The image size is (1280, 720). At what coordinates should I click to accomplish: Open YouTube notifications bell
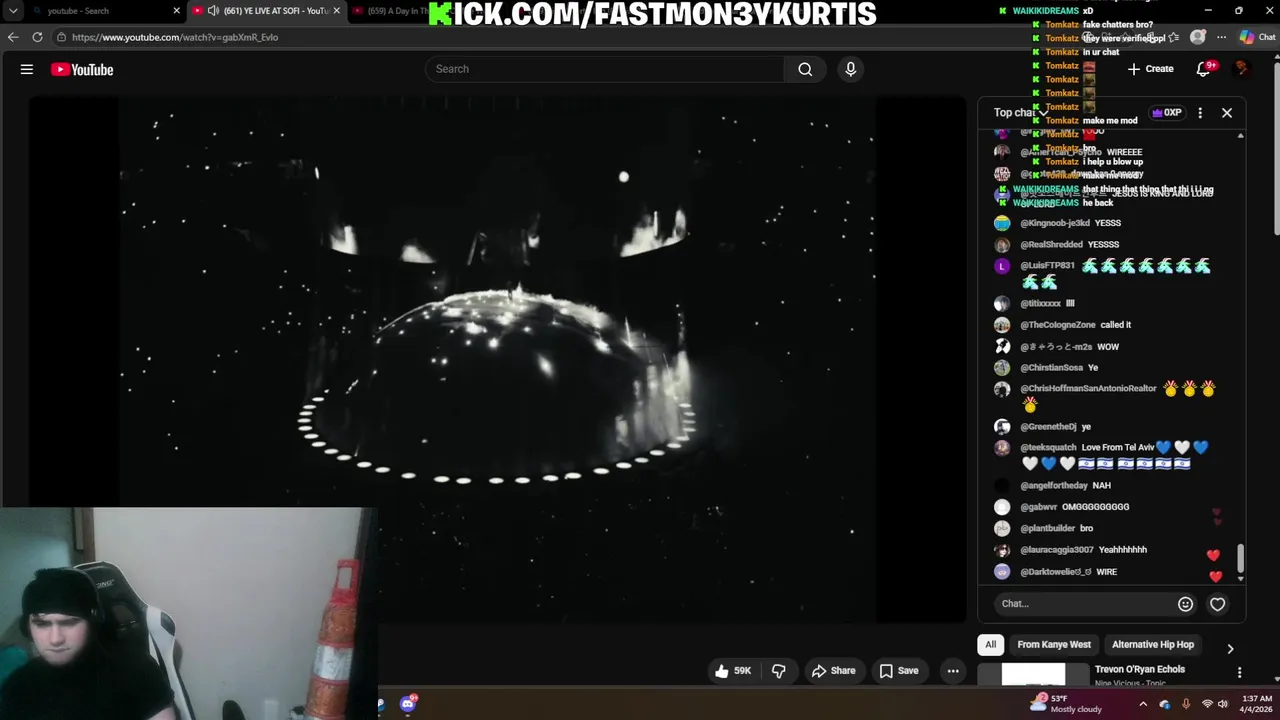click(1204, 69)
